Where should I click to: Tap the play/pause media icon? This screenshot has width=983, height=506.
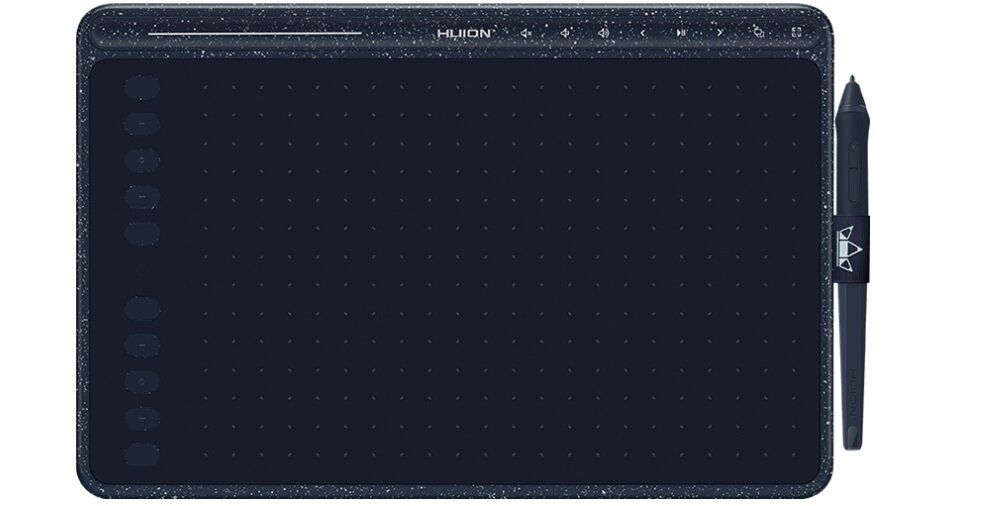pyautogui.click(x=681, y=33)
